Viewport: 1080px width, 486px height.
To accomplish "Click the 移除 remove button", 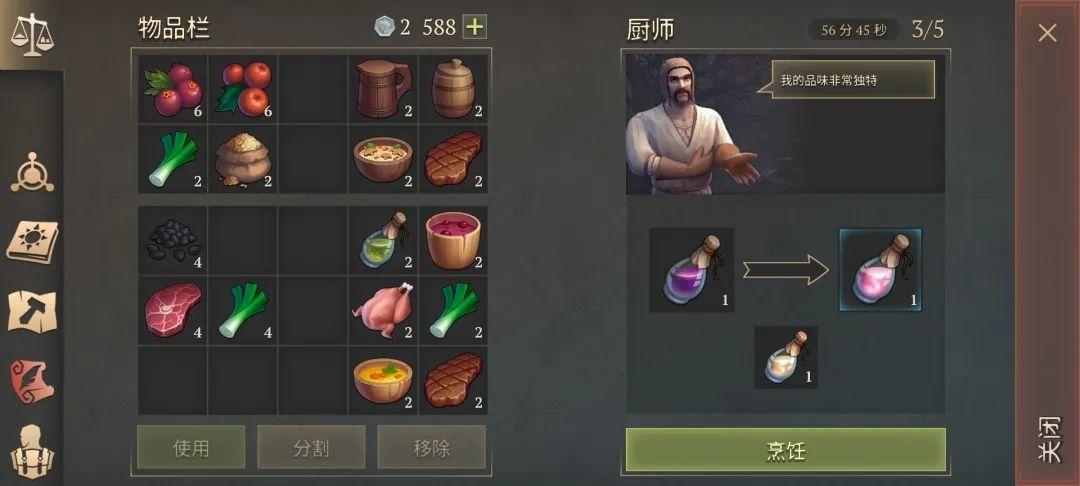I will [x=431, y=447].
